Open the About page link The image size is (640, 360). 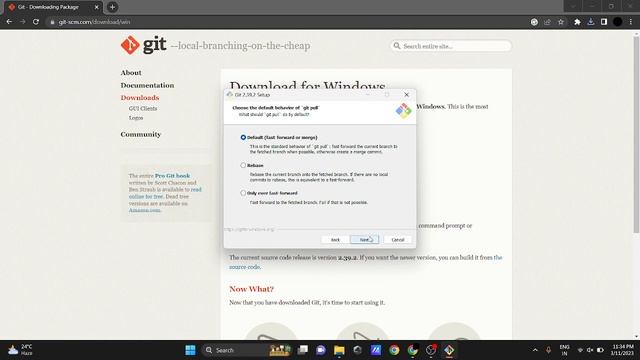pos(131,73)
